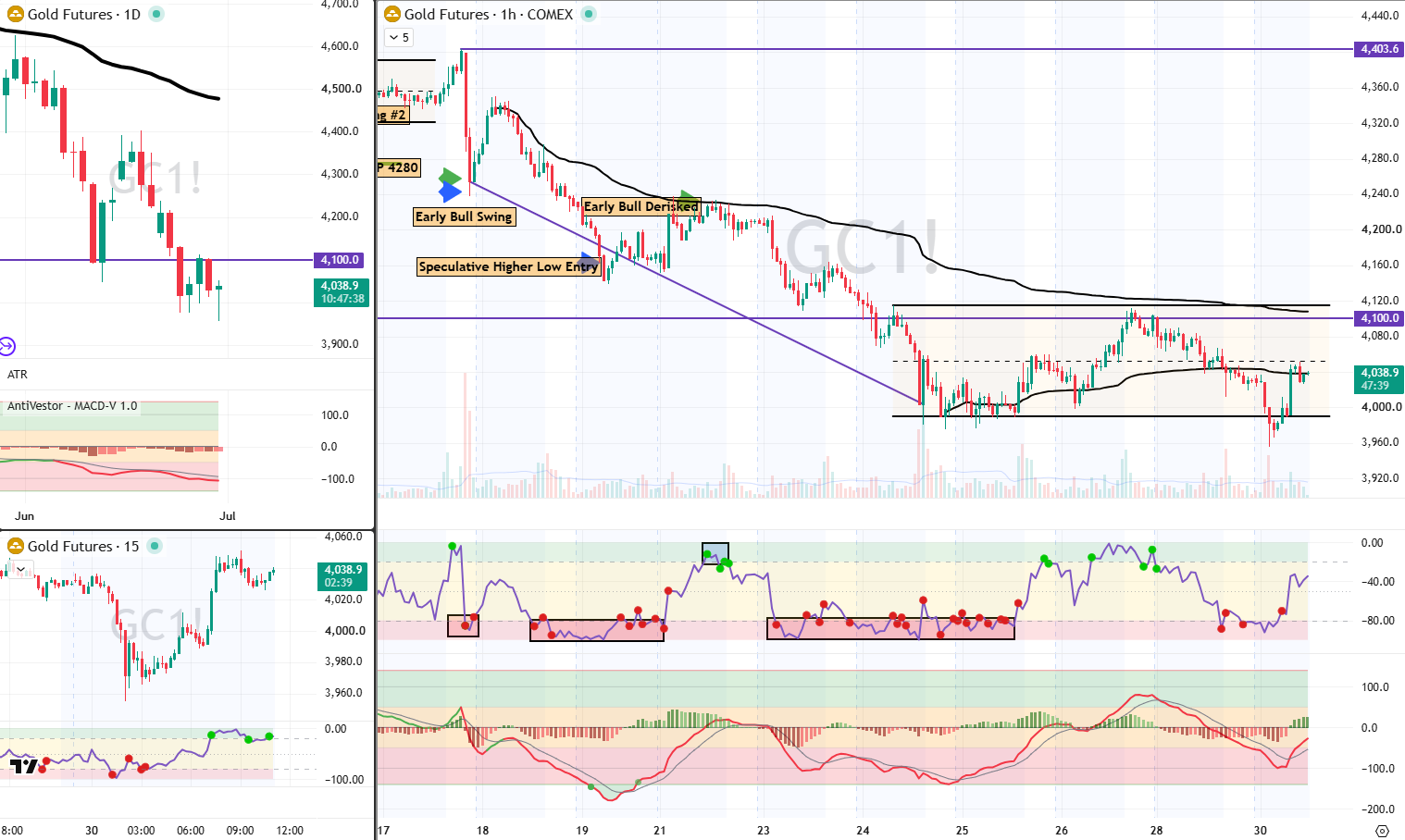Click the 06:00 label on the 15-minute time axis
This screenshot has height=840, width=1405.
[x=191, y=831]
